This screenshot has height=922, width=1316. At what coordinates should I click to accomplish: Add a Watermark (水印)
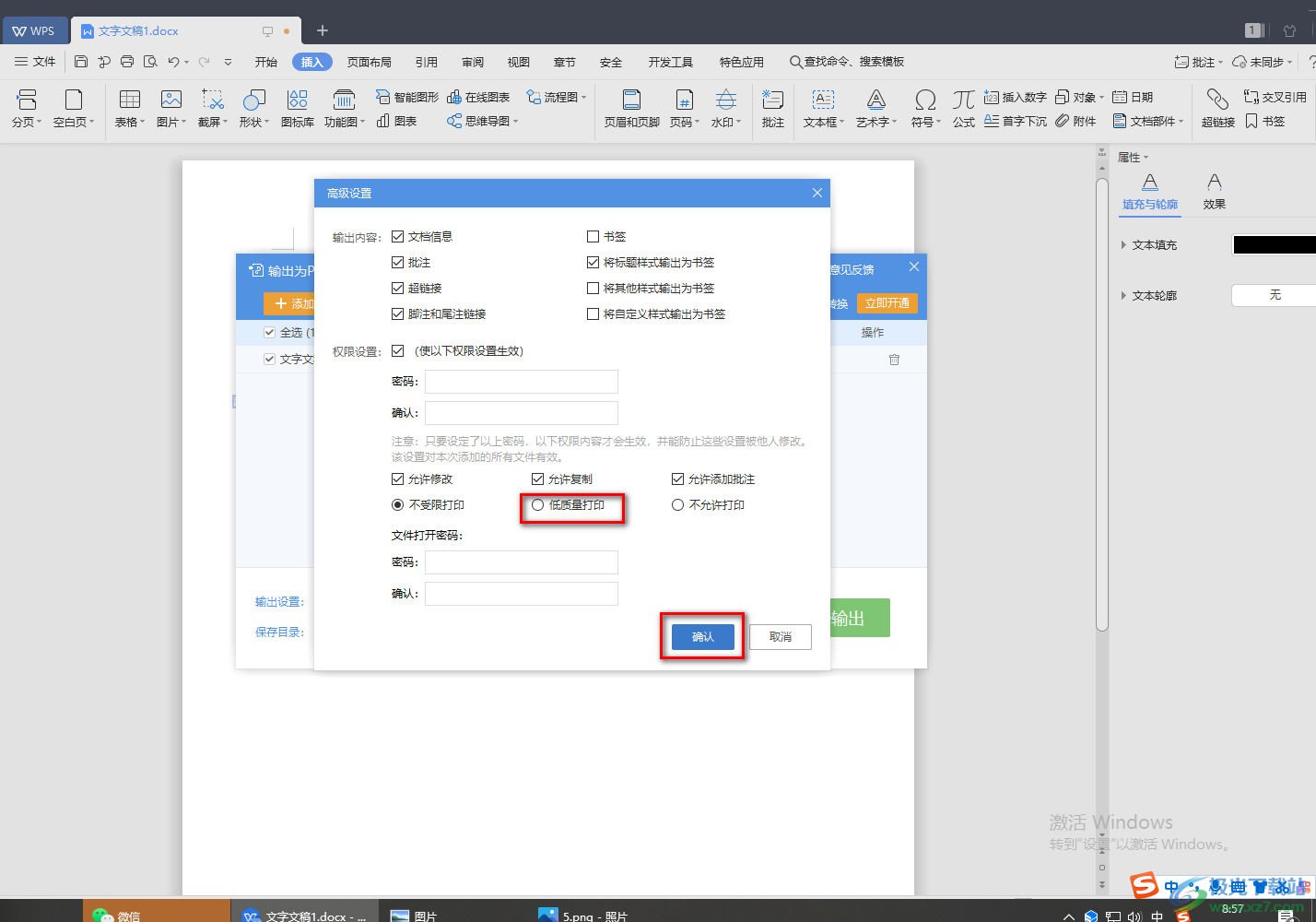coord(726,108)
